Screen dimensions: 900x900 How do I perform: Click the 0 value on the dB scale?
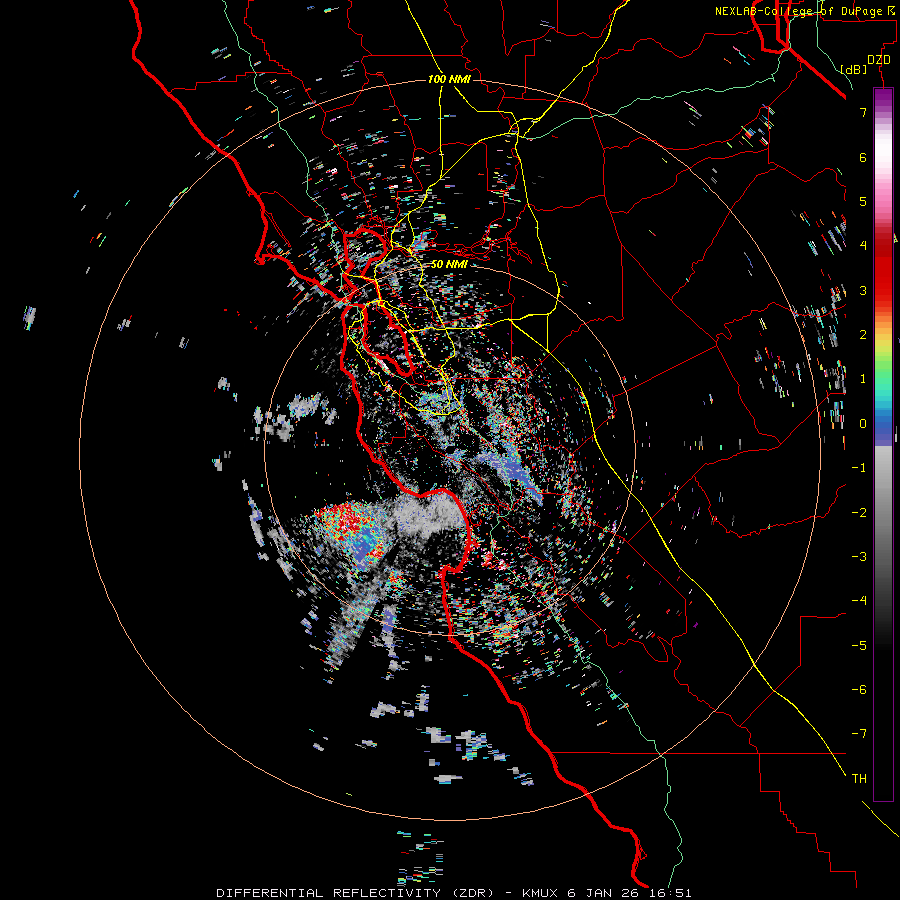click(x=863, y=424)
